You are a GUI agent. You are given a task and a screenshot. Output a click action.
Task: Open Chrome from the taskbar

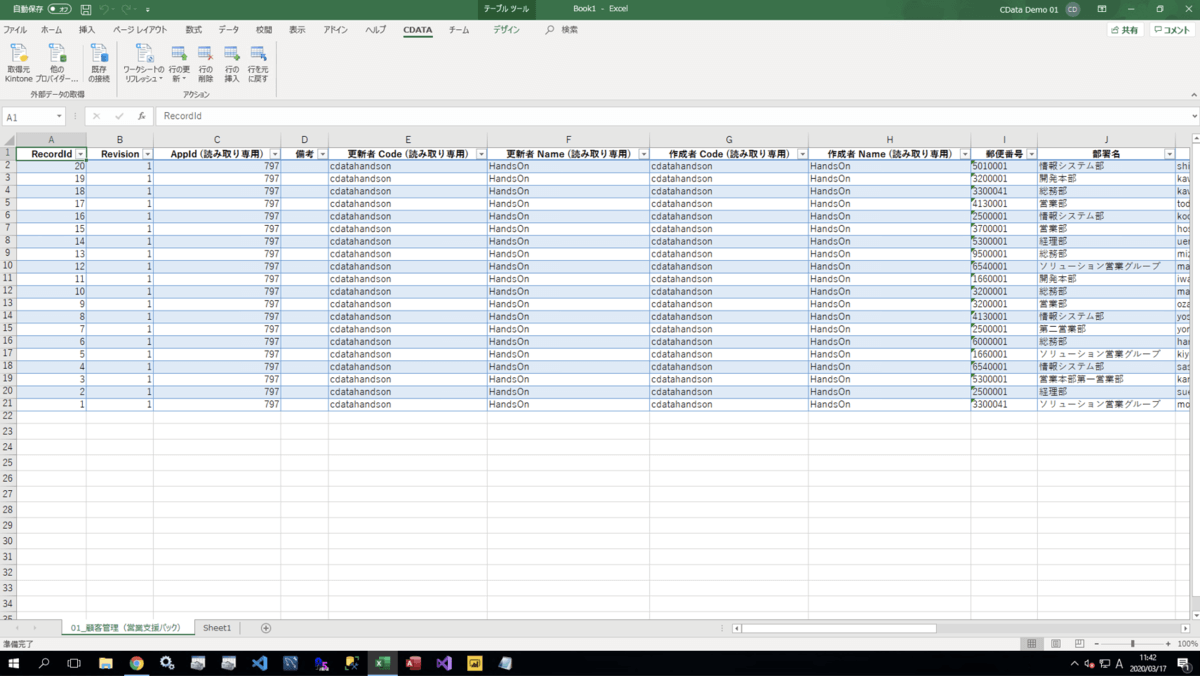(x=136, y=663)
